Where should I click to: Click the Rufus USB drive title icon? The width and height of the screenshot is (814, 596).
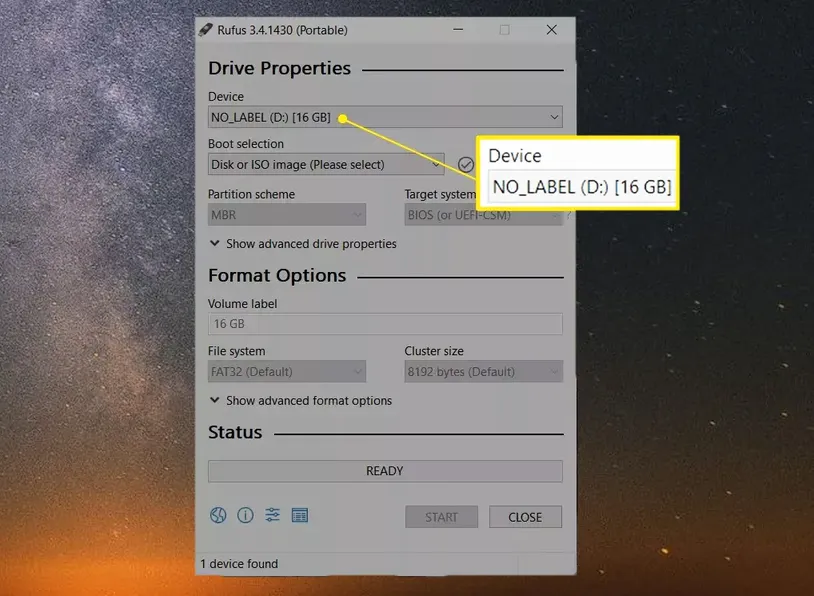point(206,30)
